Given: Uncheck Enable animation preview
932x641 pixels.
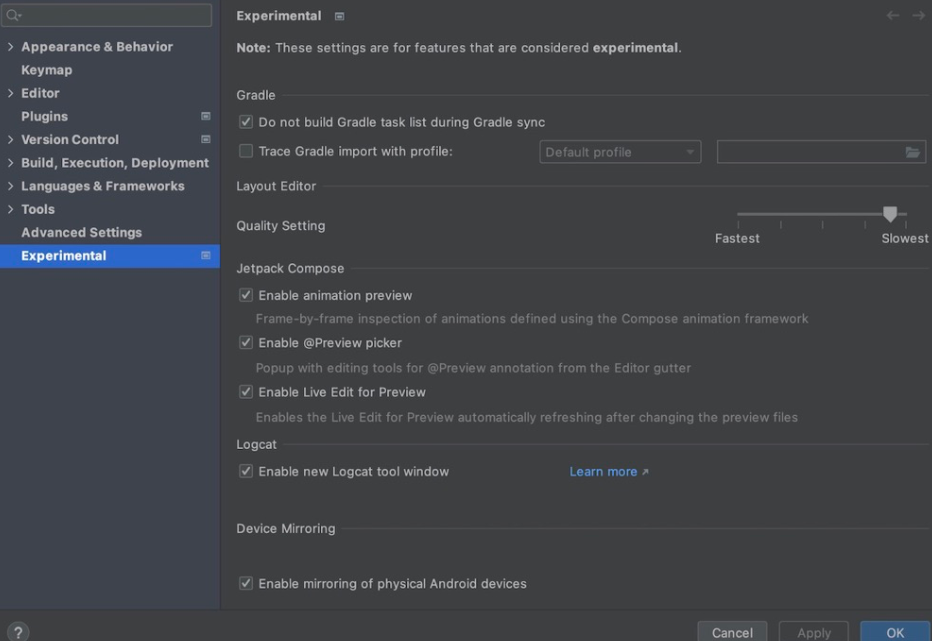Looking at the screenshot, I should click(x=245, y=295).
